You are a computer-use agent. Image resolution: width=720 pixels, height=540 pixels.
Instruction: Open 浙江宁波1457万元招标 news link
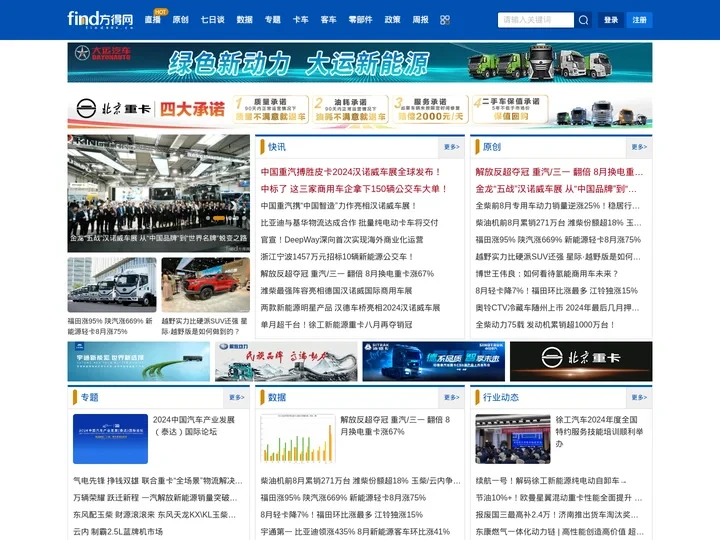pos(337,257)
